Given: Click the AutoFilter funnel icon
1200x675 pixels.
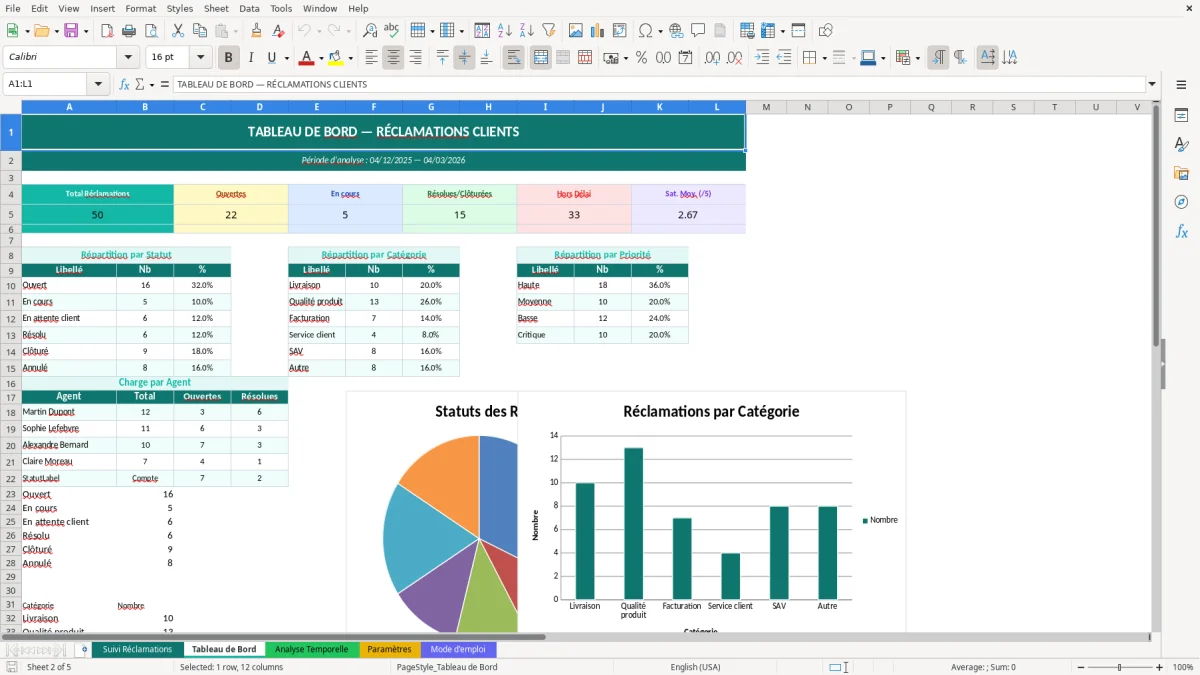Looking at the screenshot, I should pyautogui.click(x=549, y=31).
